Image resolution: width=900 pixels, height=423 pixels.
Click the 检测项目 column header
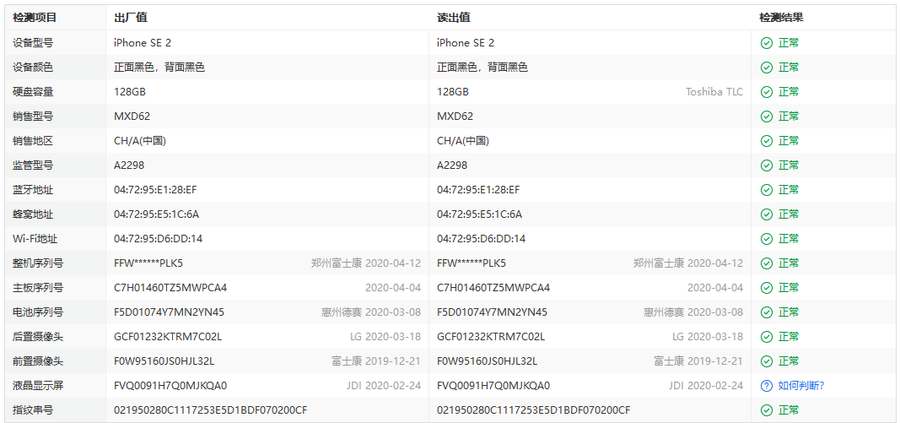[x=35, y=18]
